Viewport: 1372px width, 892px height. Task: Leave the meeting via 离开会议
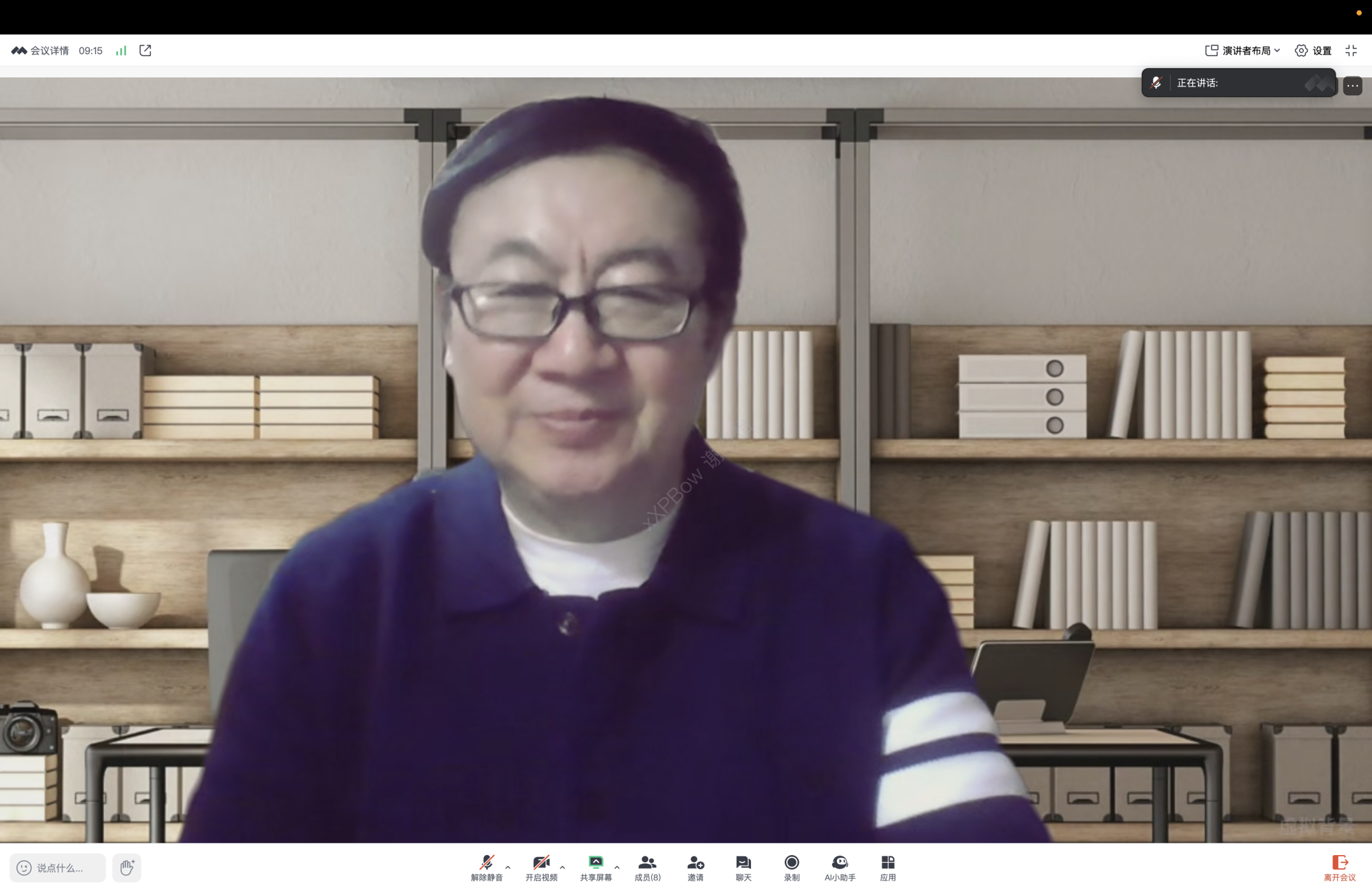pyautogui.click(x=1341, y=868)
